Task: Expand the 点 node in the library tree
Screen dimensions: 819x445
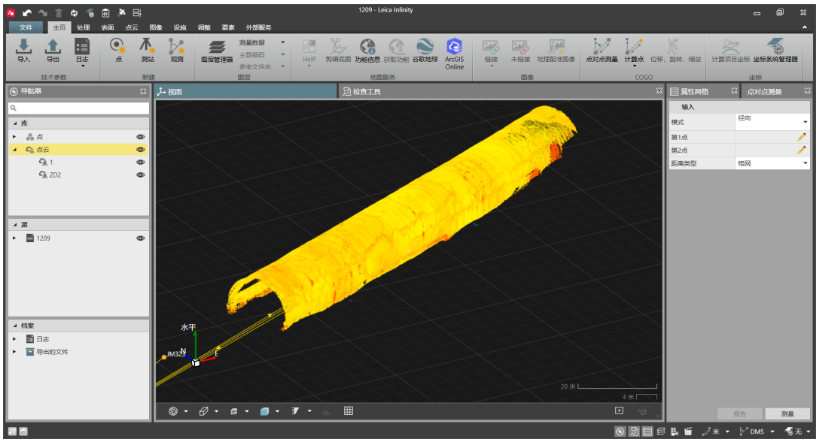Action: tap(15, 136)
